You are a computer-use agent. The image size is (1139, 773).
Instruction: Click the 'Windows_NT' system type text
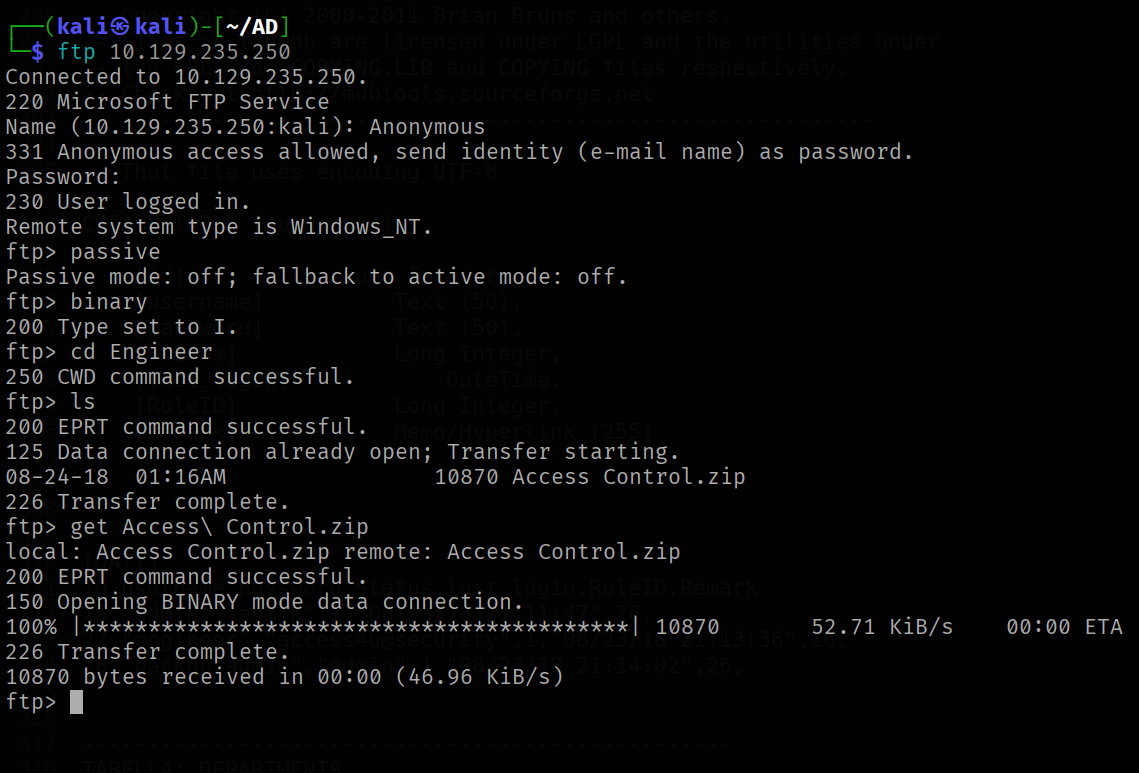coord(355,227)
